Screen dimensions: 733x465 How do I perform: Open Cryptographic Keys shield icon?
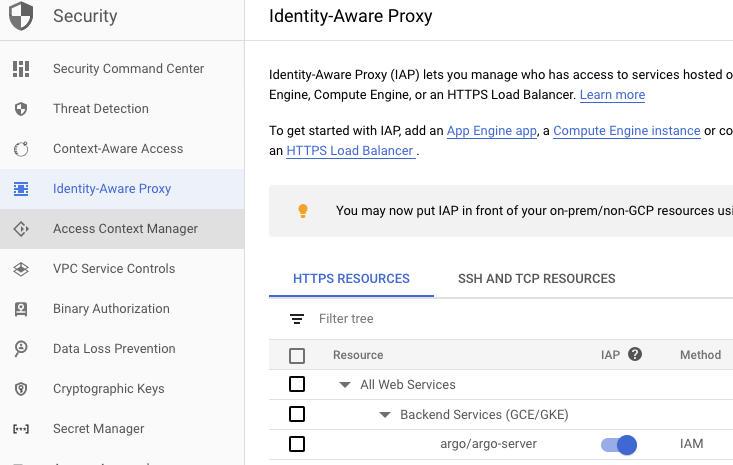(x=21, y=389)
